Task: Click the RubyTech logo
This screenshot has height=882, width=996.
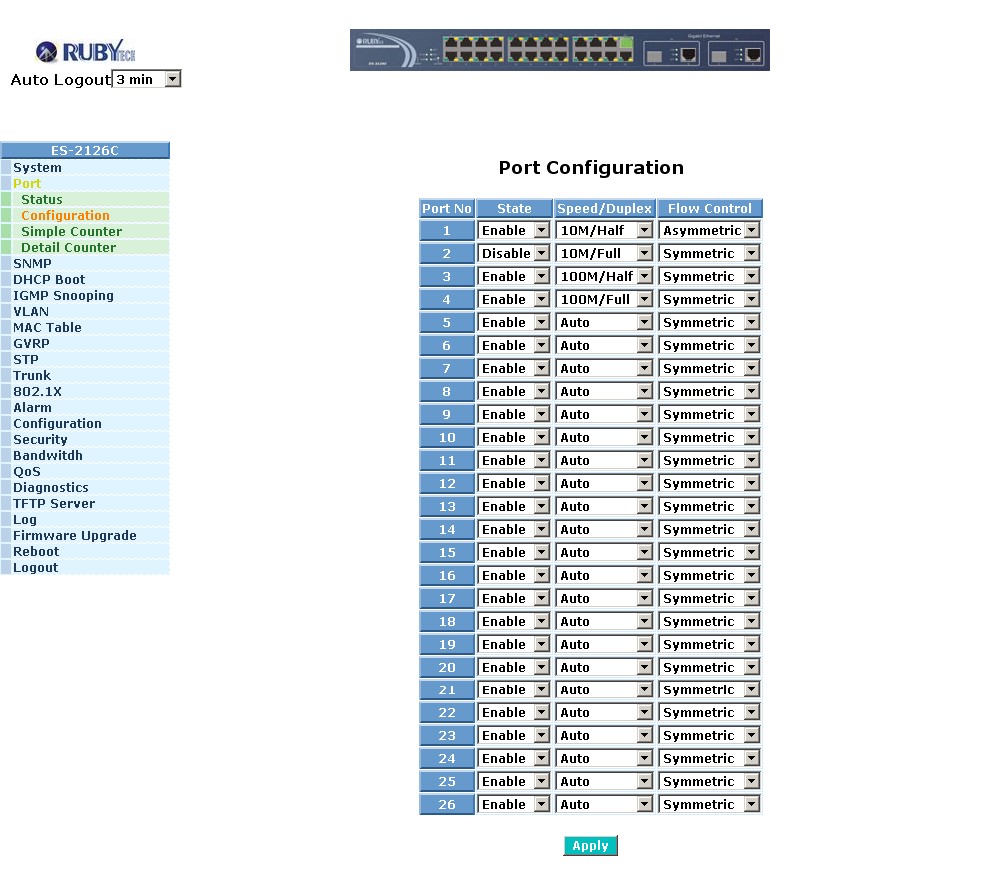Action: (85, 51)
